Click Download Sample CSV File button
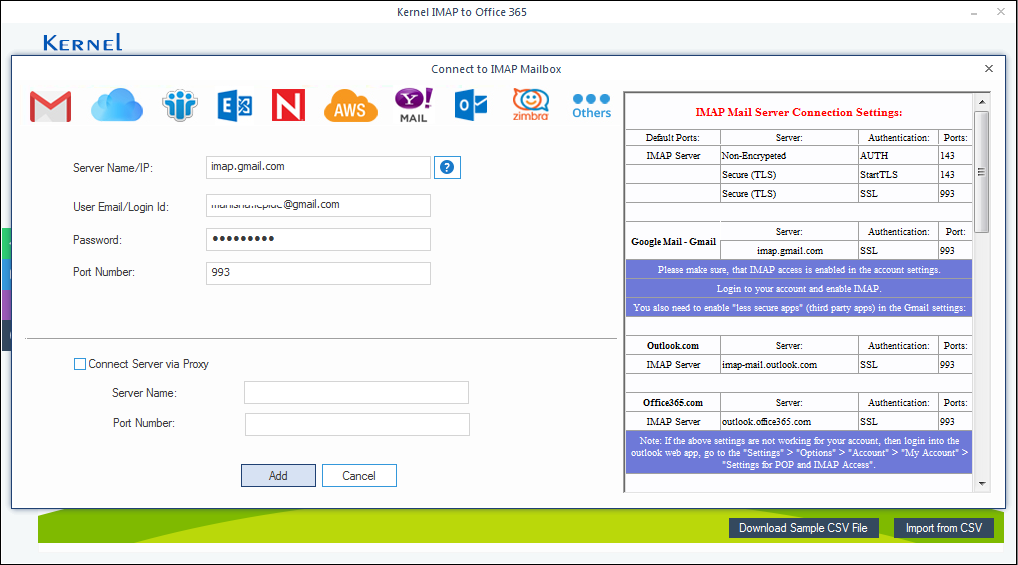This screenshot has width=1018, height=565. tap(803, 528)
